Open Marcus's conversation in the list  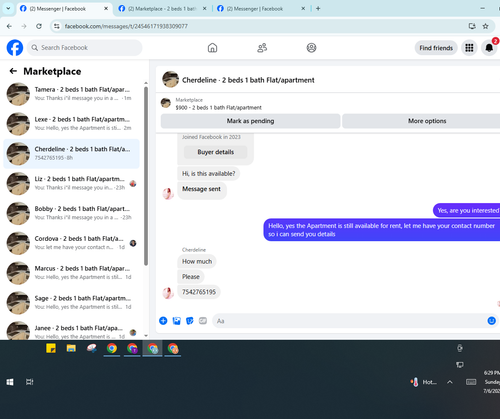pos(71,273)
